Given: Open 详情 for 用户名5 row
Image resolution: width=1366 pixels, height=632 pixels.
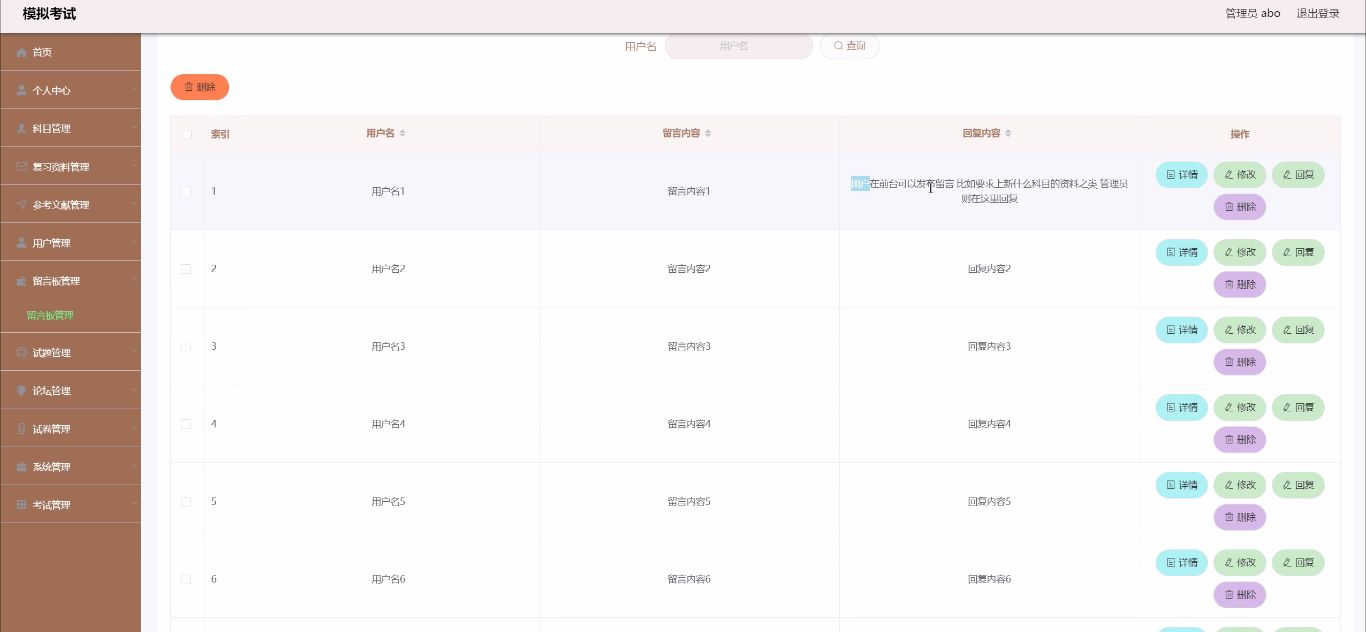Looking at the screenshot, I should tap(1182, 485).
